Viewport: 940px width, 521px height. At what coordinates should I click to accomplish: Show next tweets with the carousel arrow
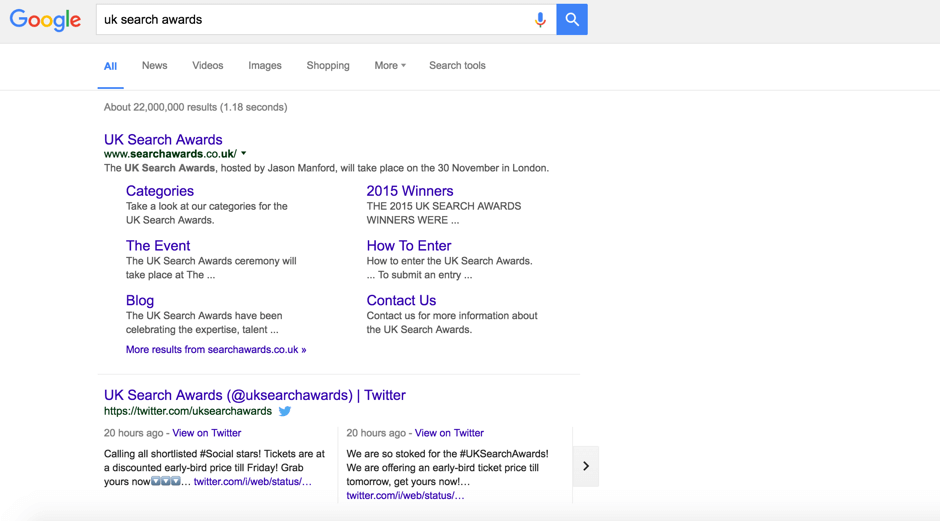click(586, 466)
